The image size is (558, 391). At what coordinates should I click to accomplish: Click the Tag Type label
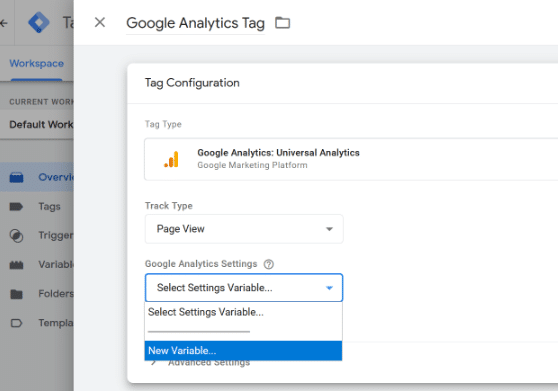pos(163,124)
